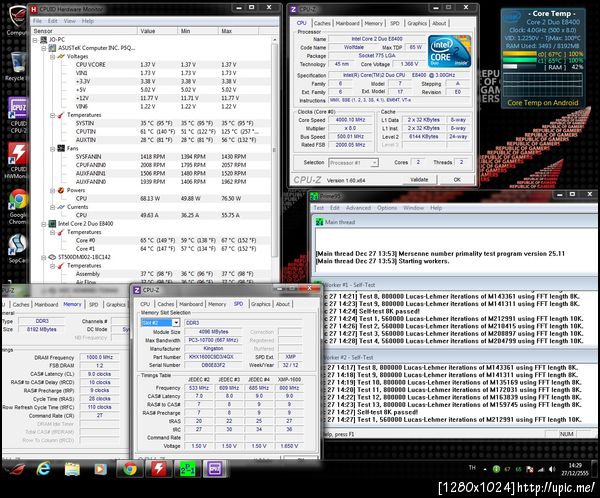This screenshot has height=498, width=600.
Task: Click the Max column header in HWMonitor
Action: pyautogui.click(x=238, y=31)
